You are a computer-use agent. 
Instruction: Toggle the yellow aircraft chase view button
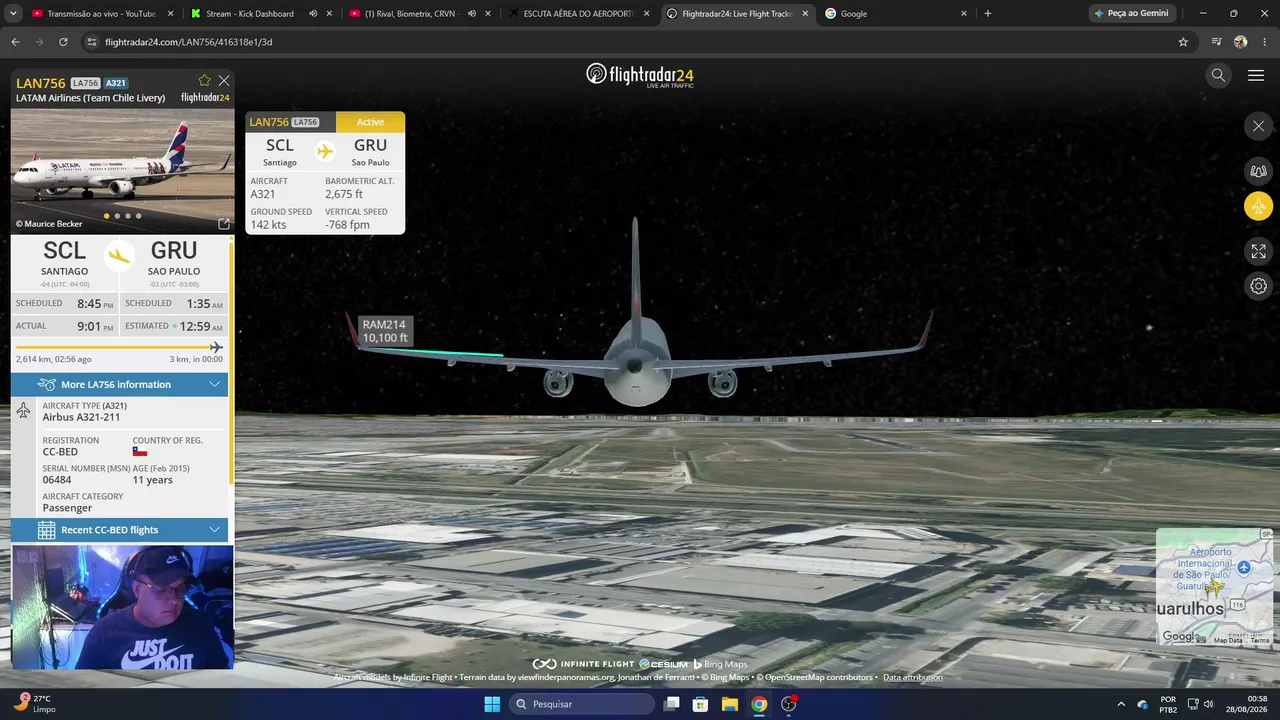1258,207
